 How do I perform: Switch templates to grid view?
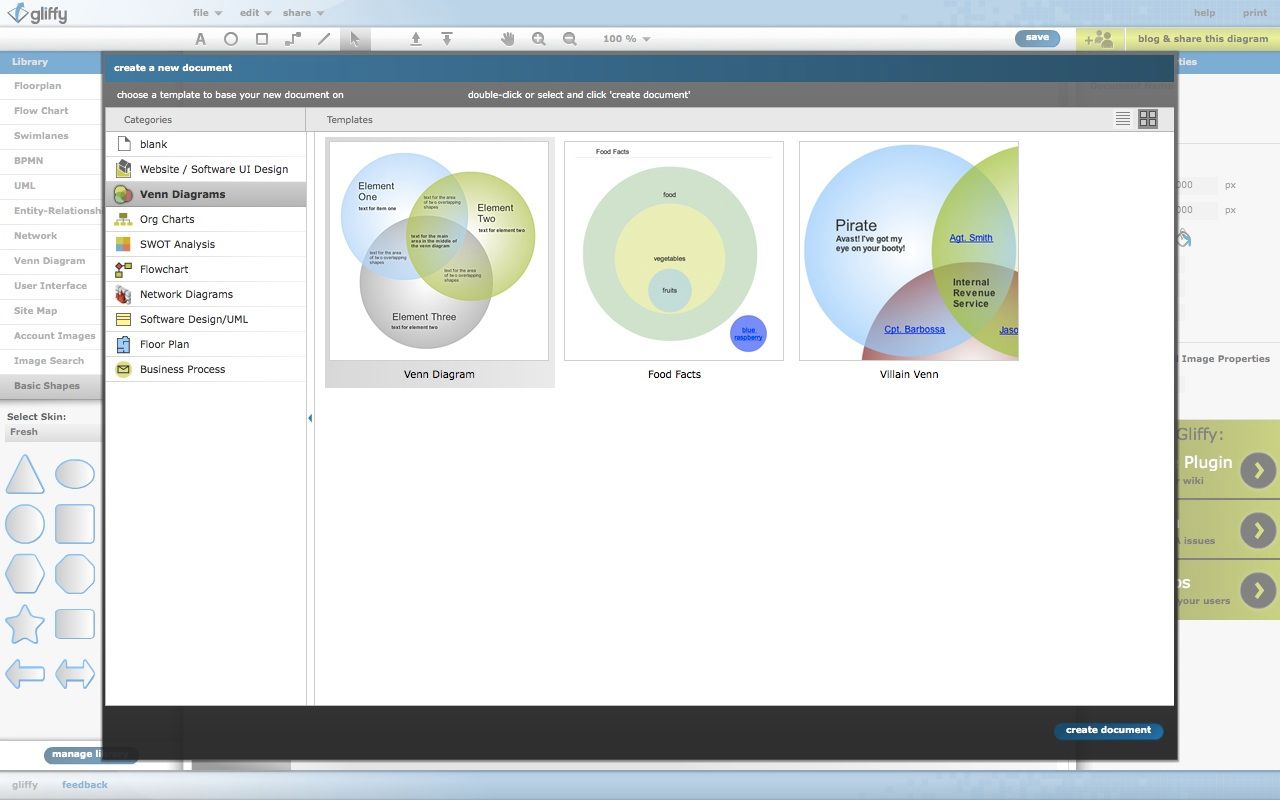point(1148,119)
